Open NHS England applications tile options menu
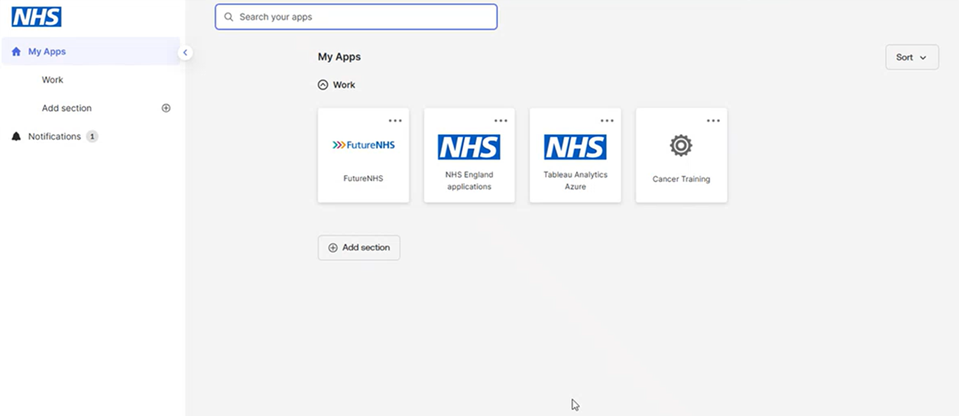Viewport: 959px width, 416px height. (501, 121)
